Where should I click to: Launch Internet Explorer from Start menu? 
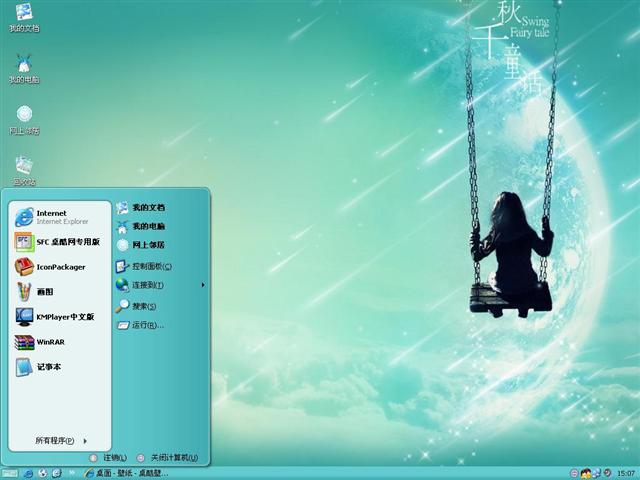pyautogui.click(x=60, y=217)
